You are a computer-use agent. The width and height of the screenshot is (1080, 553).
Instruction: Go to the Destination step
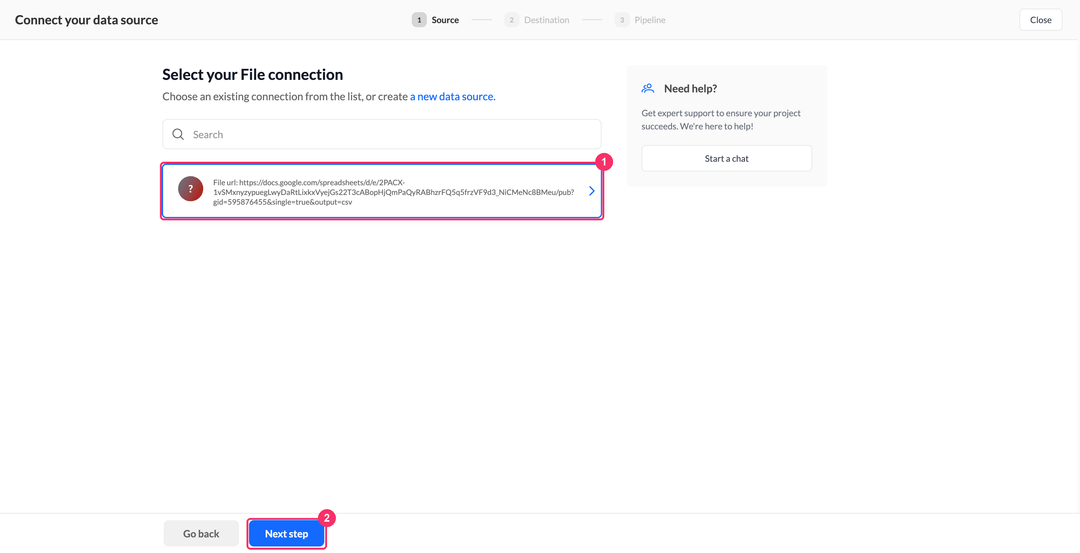(537, 20)
